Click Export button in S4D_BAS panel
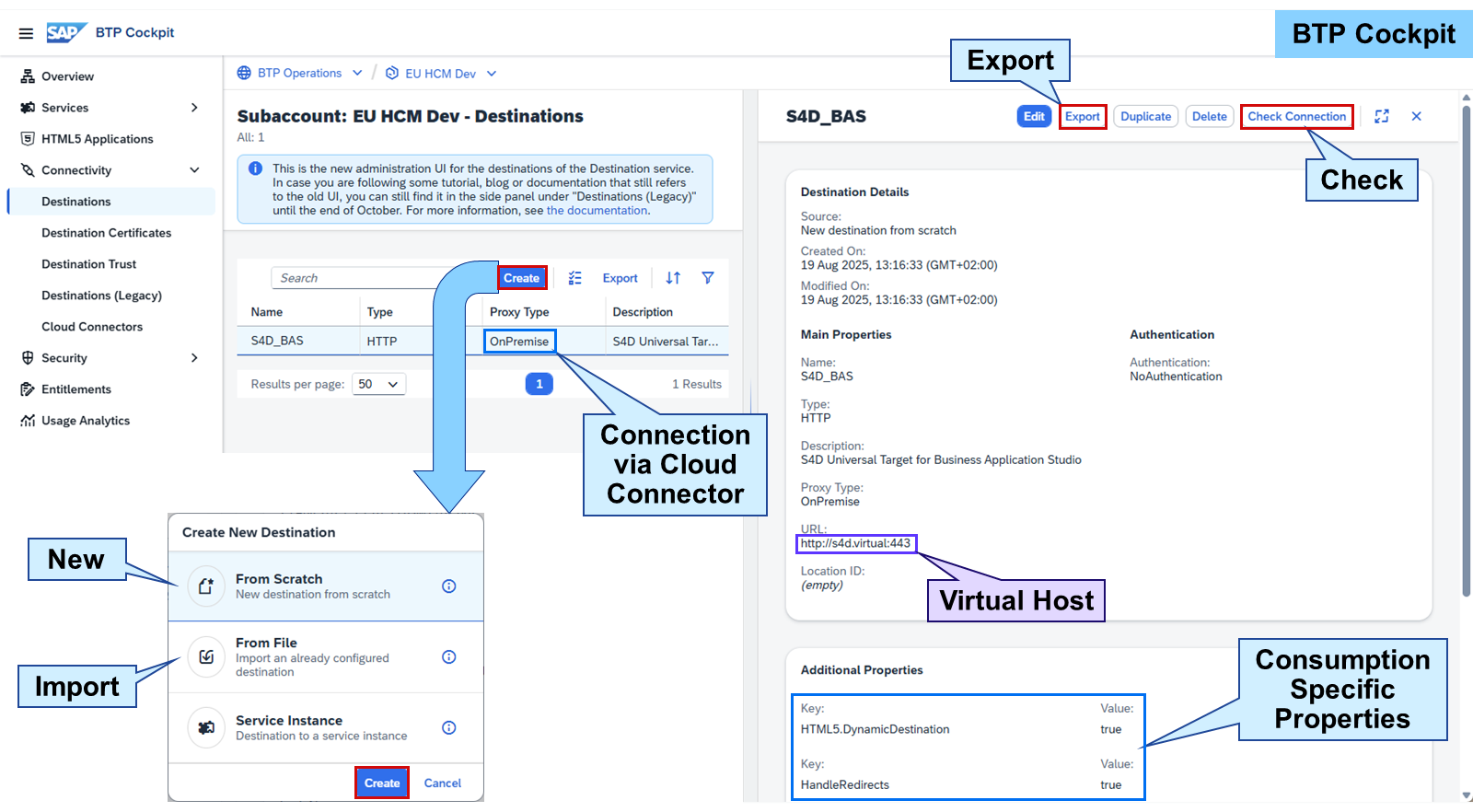 pyautogui.click(x=1083, y=117)
